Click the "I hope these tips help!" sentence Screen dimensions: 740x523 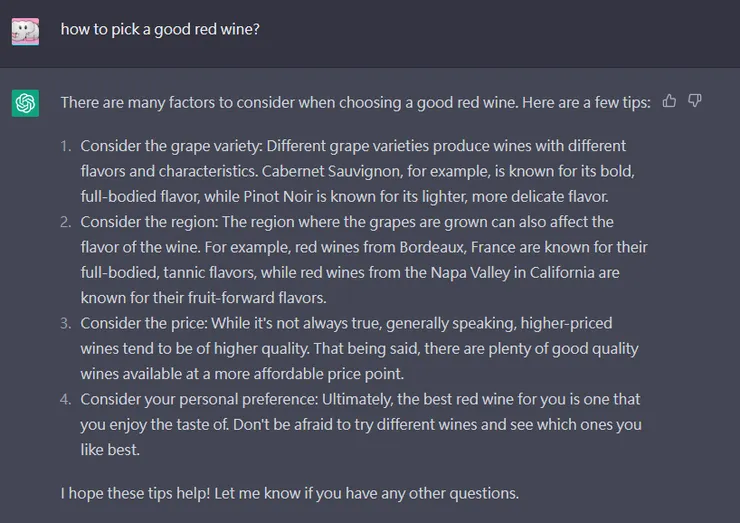coord(140,493)
